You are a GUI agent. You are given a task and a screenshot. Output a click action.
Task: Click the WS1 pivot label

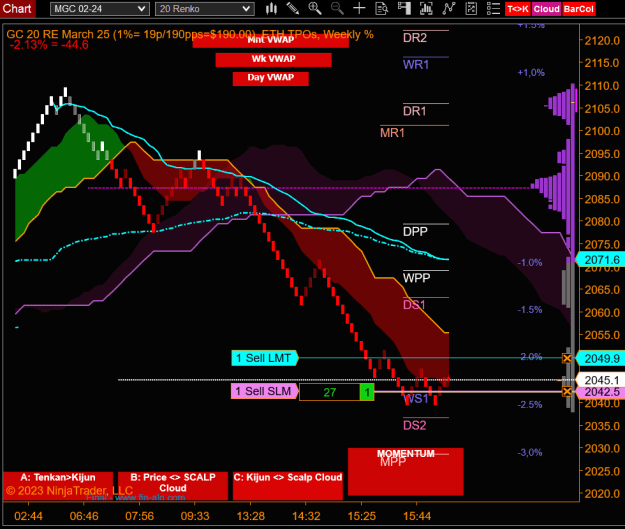click(416, 399)
